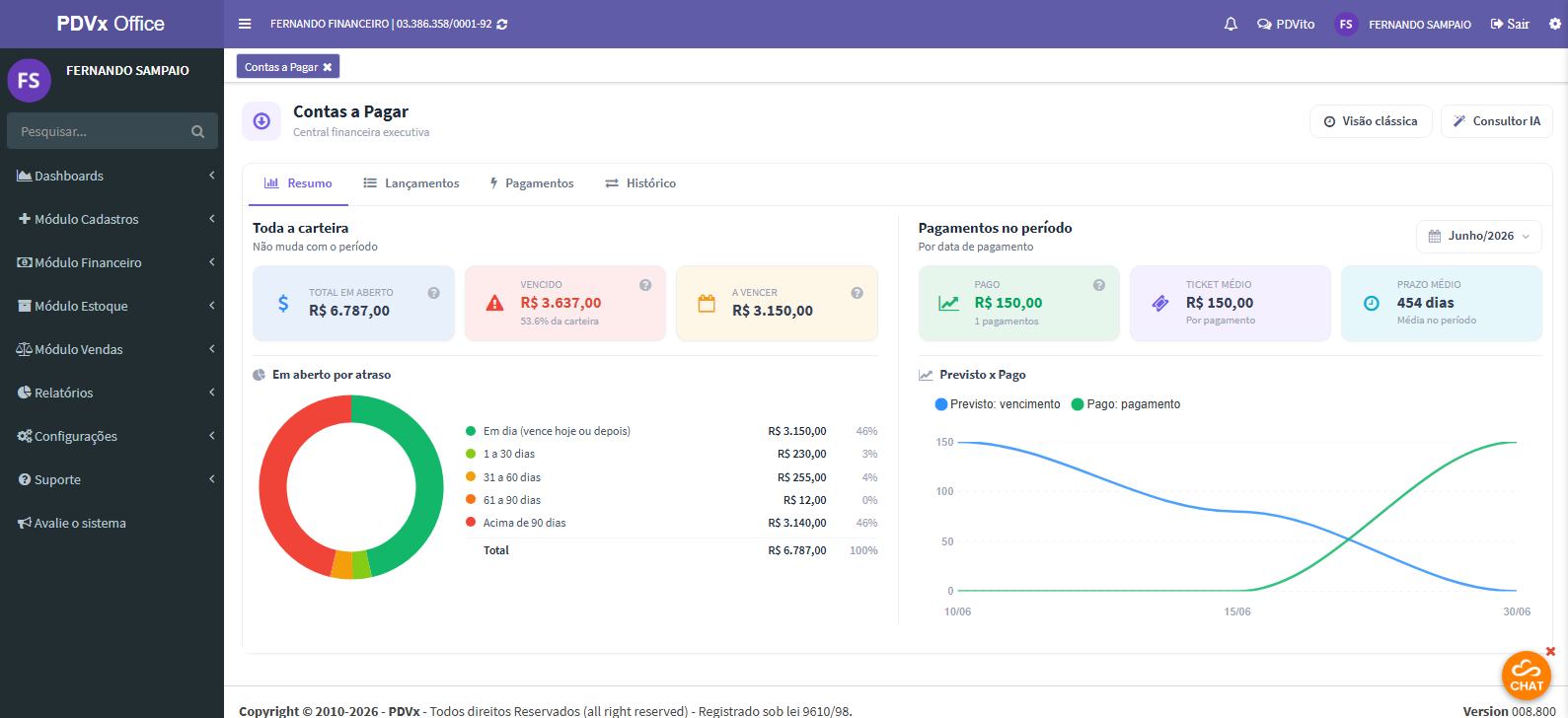
Task: Click the PDVx link in footer
Action: (404, 711)
